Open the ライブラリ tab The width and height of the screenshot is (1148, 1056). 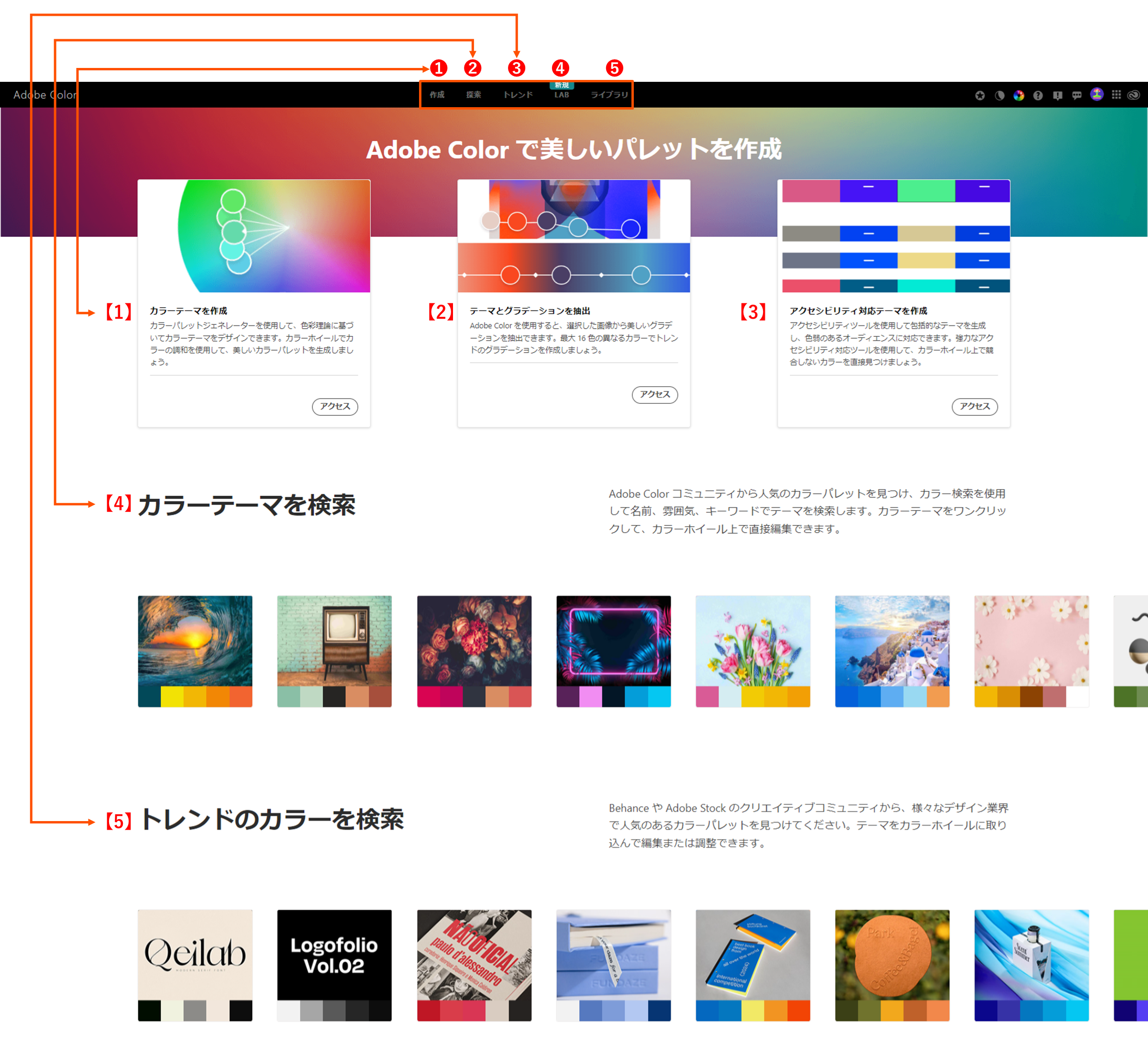coord(609,95)
